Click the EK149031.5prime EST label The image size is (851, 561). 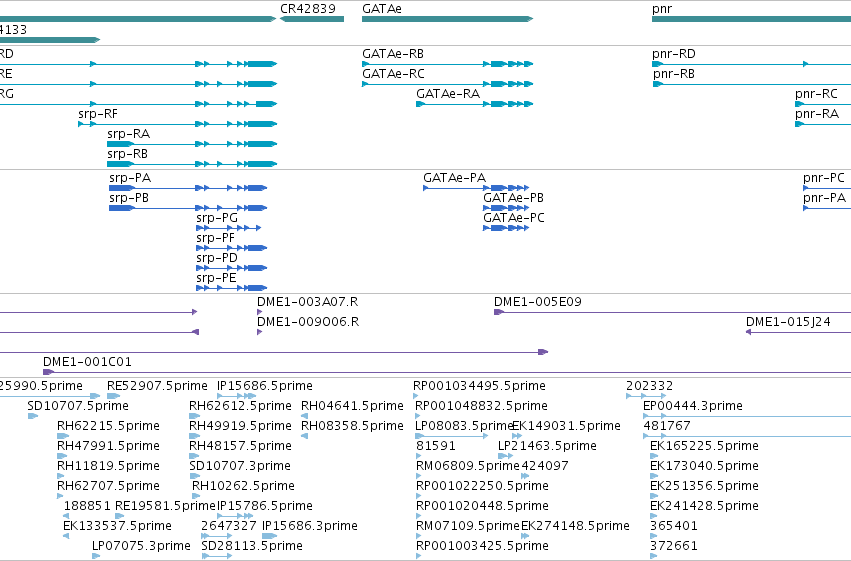pyautogui.click(x=566, y=426)
